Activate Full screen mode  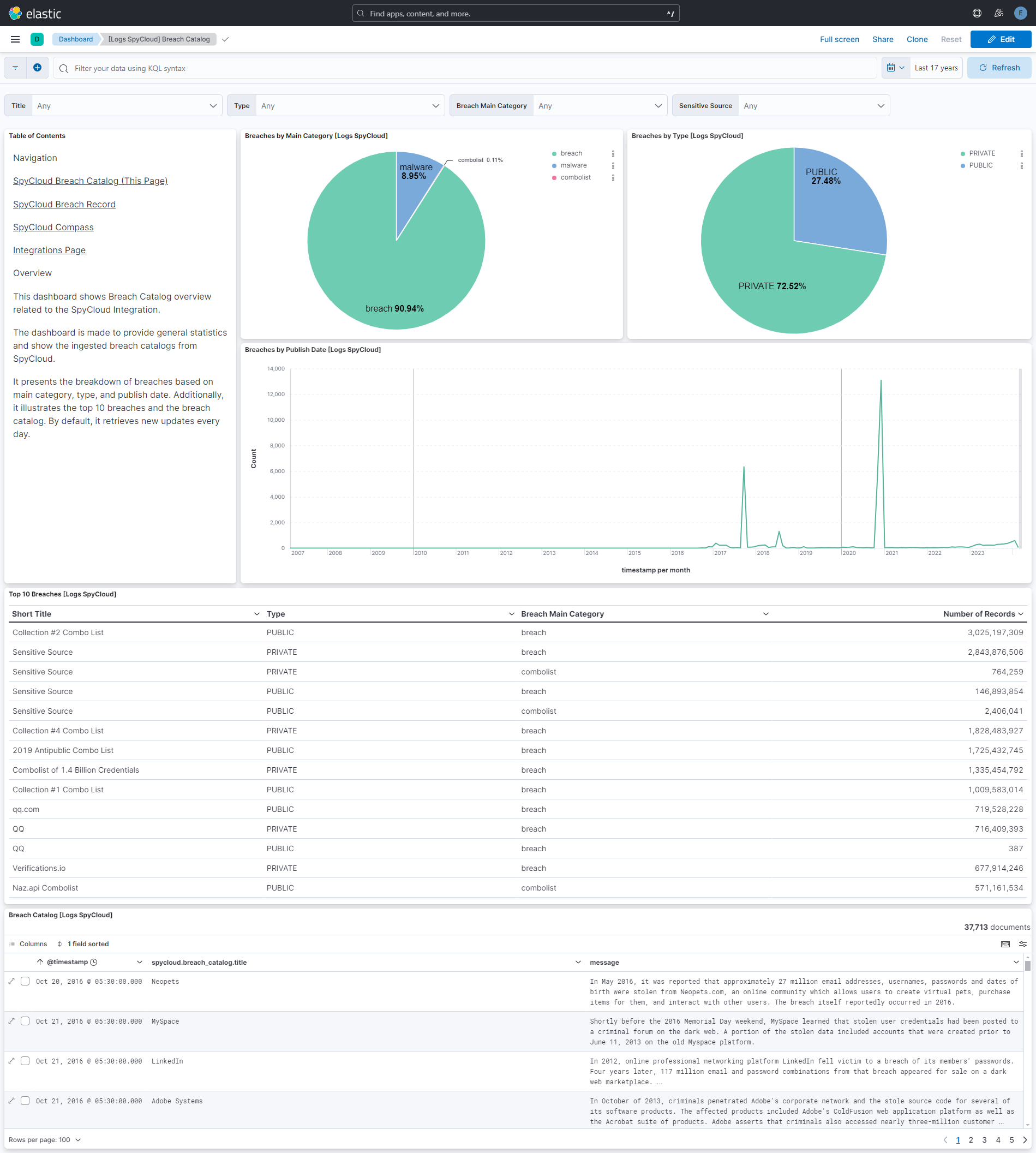tap(840, 39)
